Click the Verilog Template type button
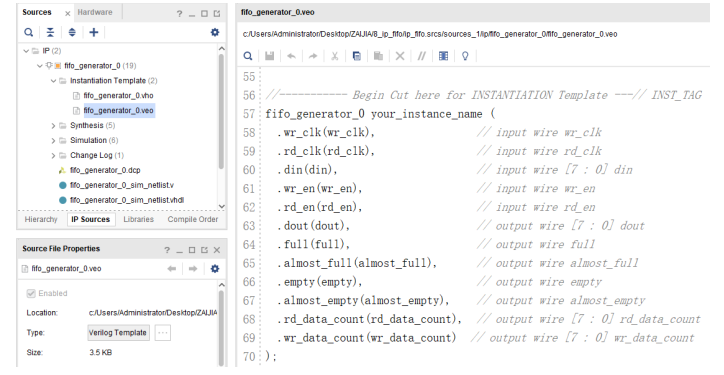Image resolution: width=724 pixels, height=375 pixels. pyautogui.click(x=118, y=333)
